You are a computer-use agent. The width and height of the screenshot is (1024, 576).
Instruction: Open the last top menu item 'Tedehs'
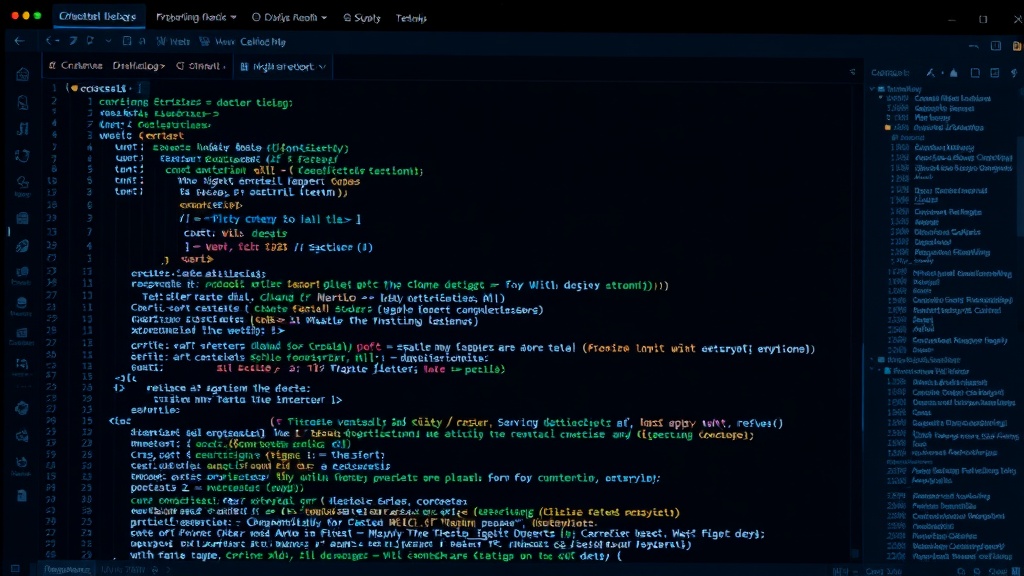(411, 18)
